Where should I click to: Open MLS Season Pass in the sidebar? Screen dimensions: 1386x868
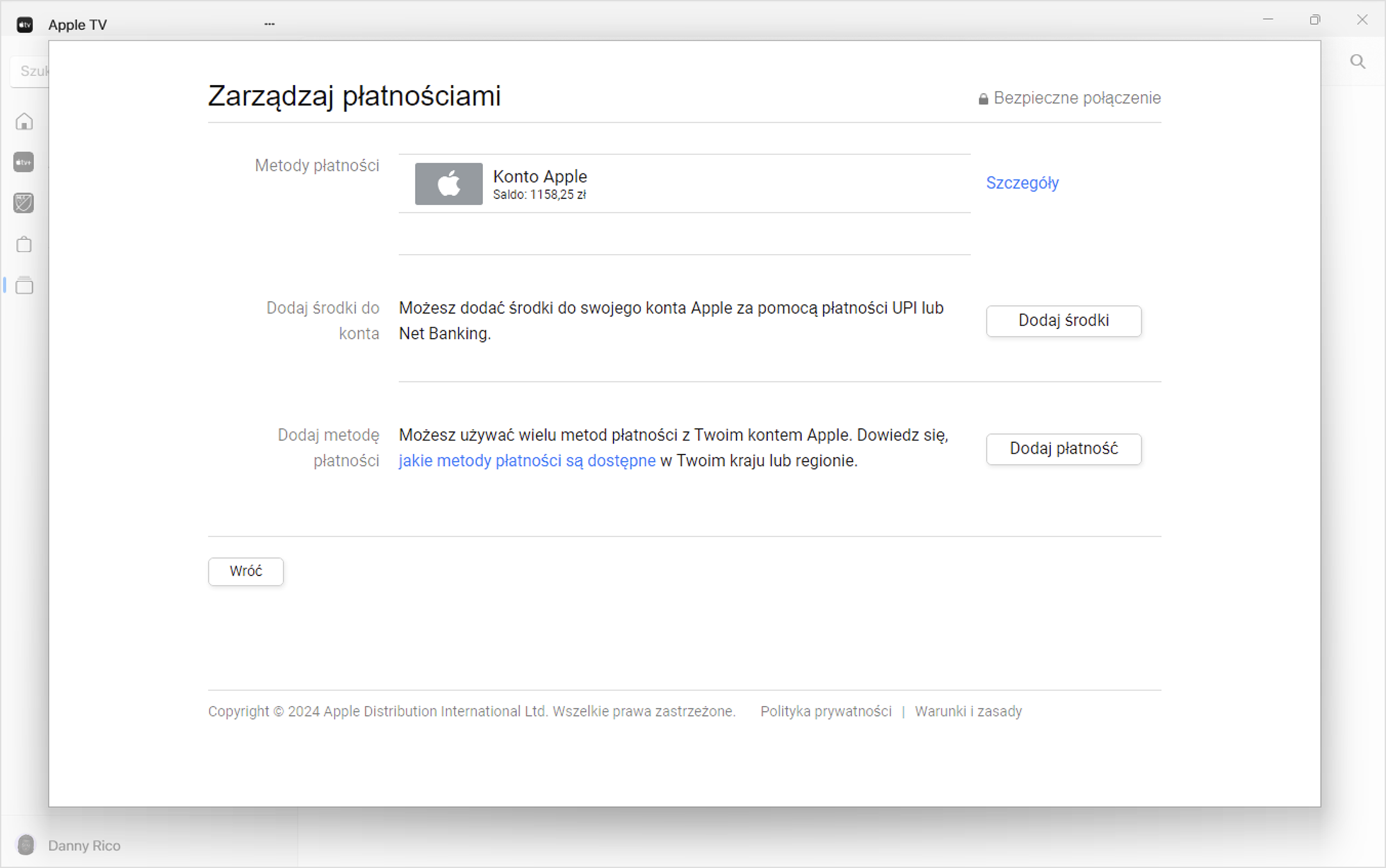(24, 203)
